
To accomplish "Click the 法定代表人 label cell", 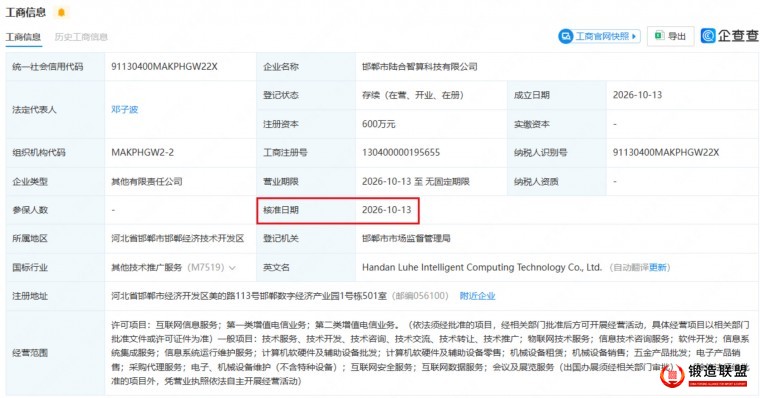I will coord(55,110).
